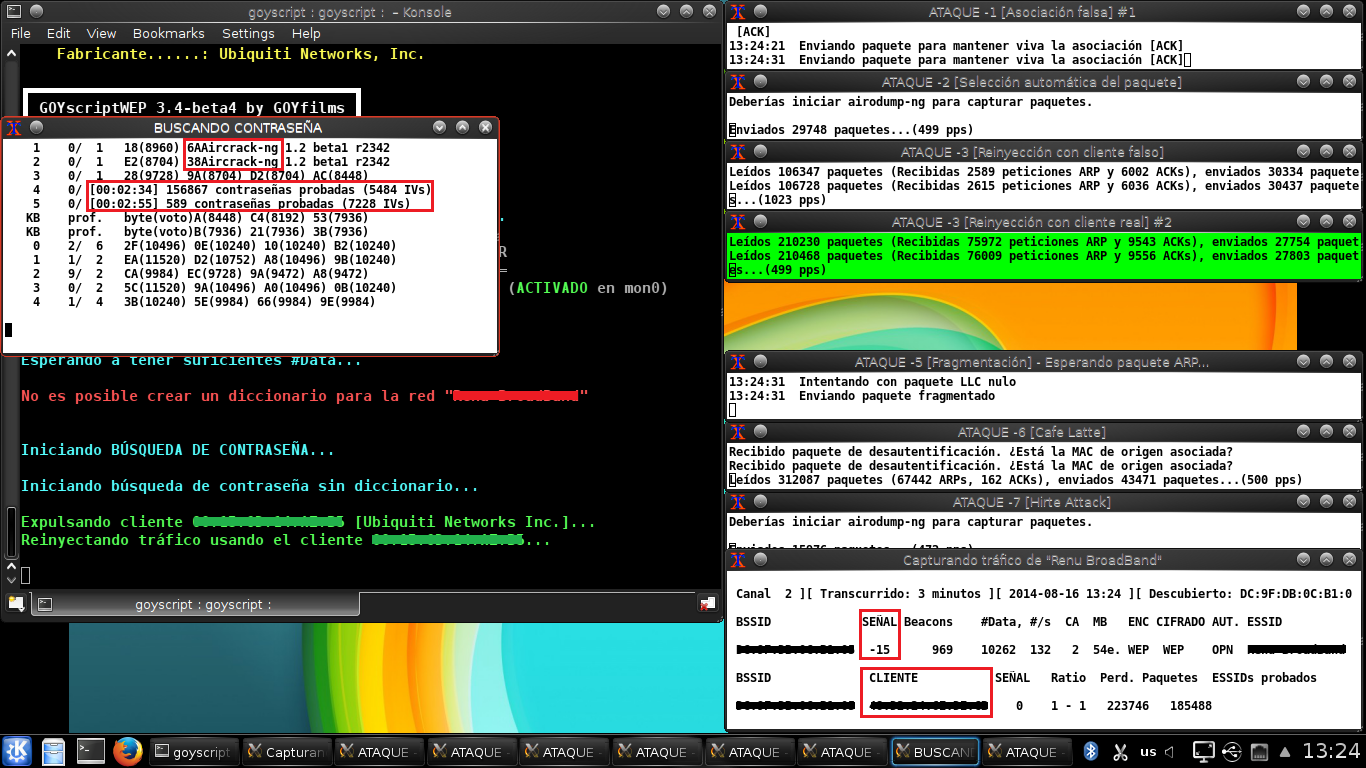Toggle Konsole on-all-desktops pin button
The width and height of the screenshot is (1366, 768).
coord(36,12)
